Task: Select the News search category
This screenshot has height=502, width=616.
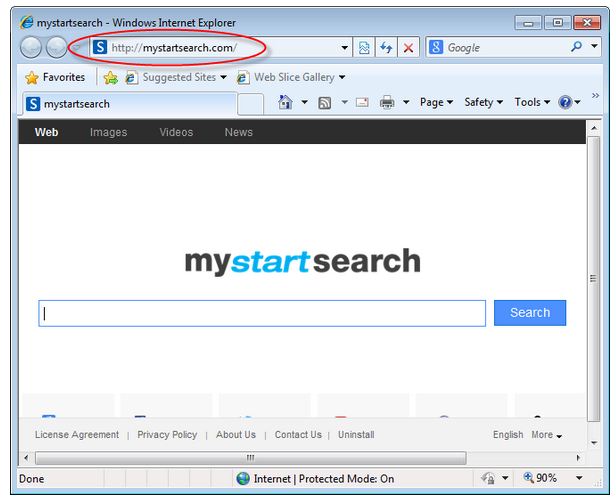Action: tap(238, 132)
